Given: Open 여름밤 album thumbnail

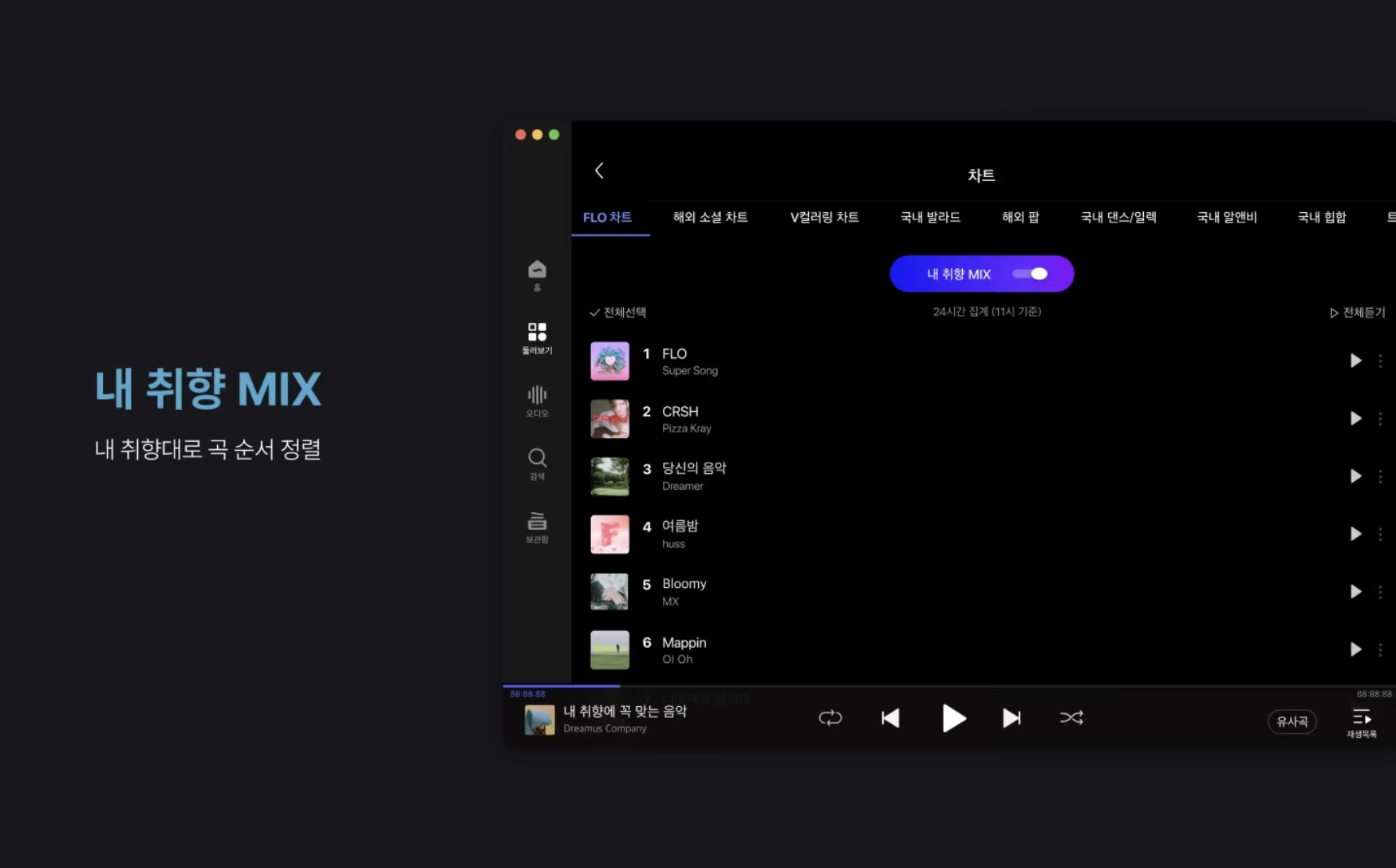Looking at the screenshot, I should (x=609, y=534).
